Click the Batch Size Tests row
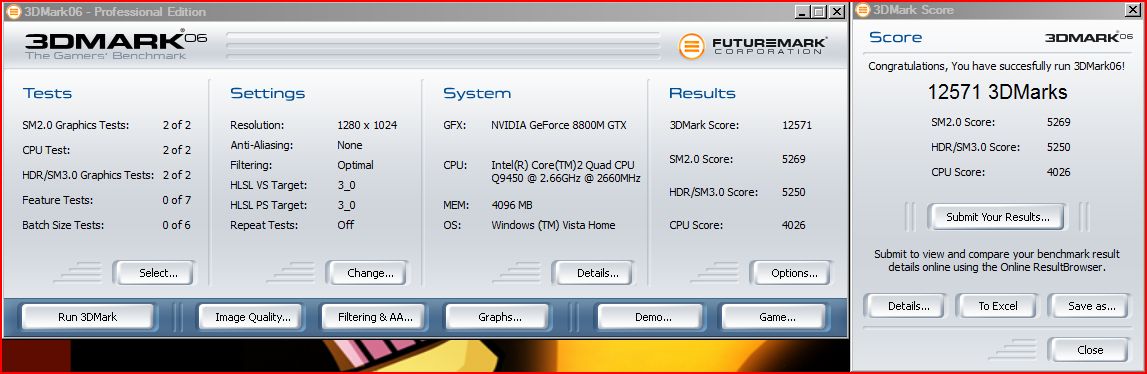Image resolution: width=1147 pixels, height=374 pixels. 107,225
